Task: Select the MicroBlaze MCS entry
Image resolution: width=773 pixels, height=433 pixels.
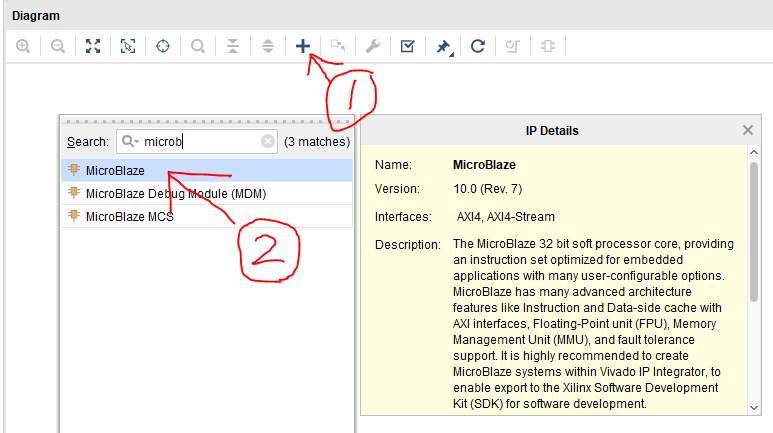Action: click(129, 216)
